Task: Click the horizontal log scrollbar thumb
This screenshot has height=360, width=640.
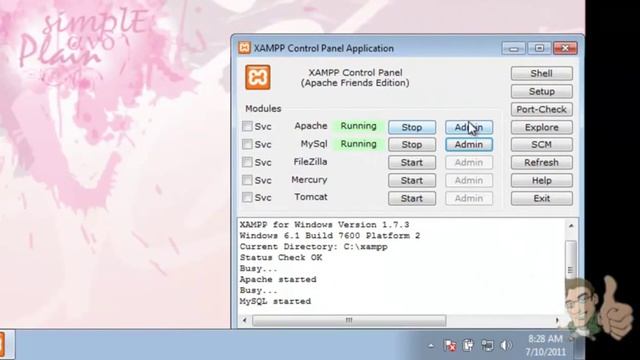Action: pyautogui.click(x=349, y=320)
